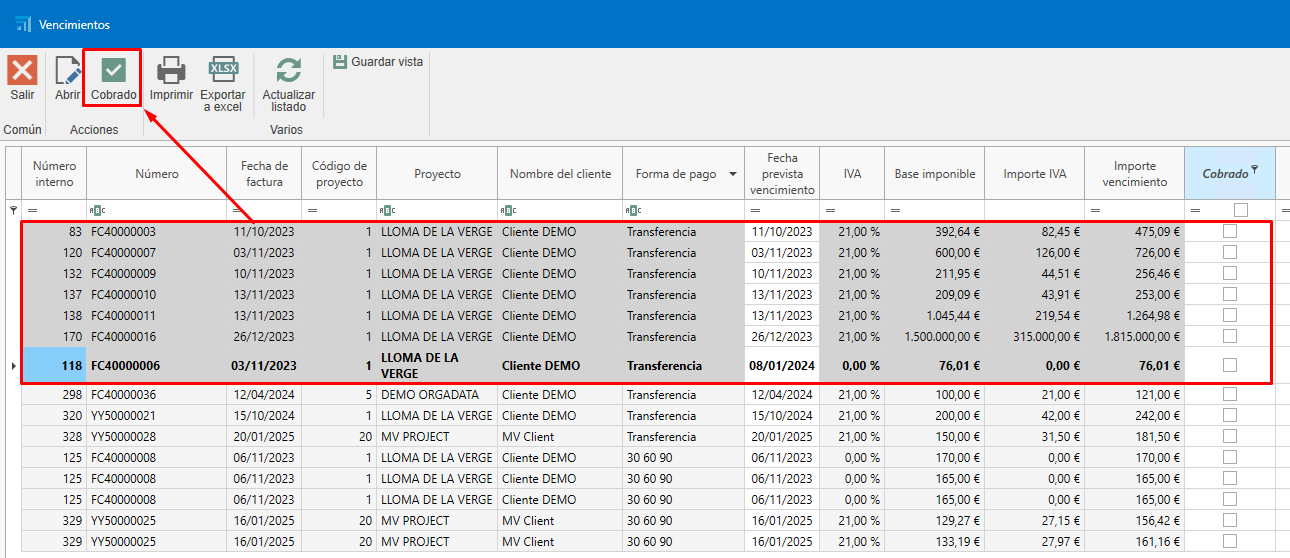Check Cobrado box for invoice FC40000011
The width and height of the screenshot is (1290, 558).
click(x=1230, y=315)
